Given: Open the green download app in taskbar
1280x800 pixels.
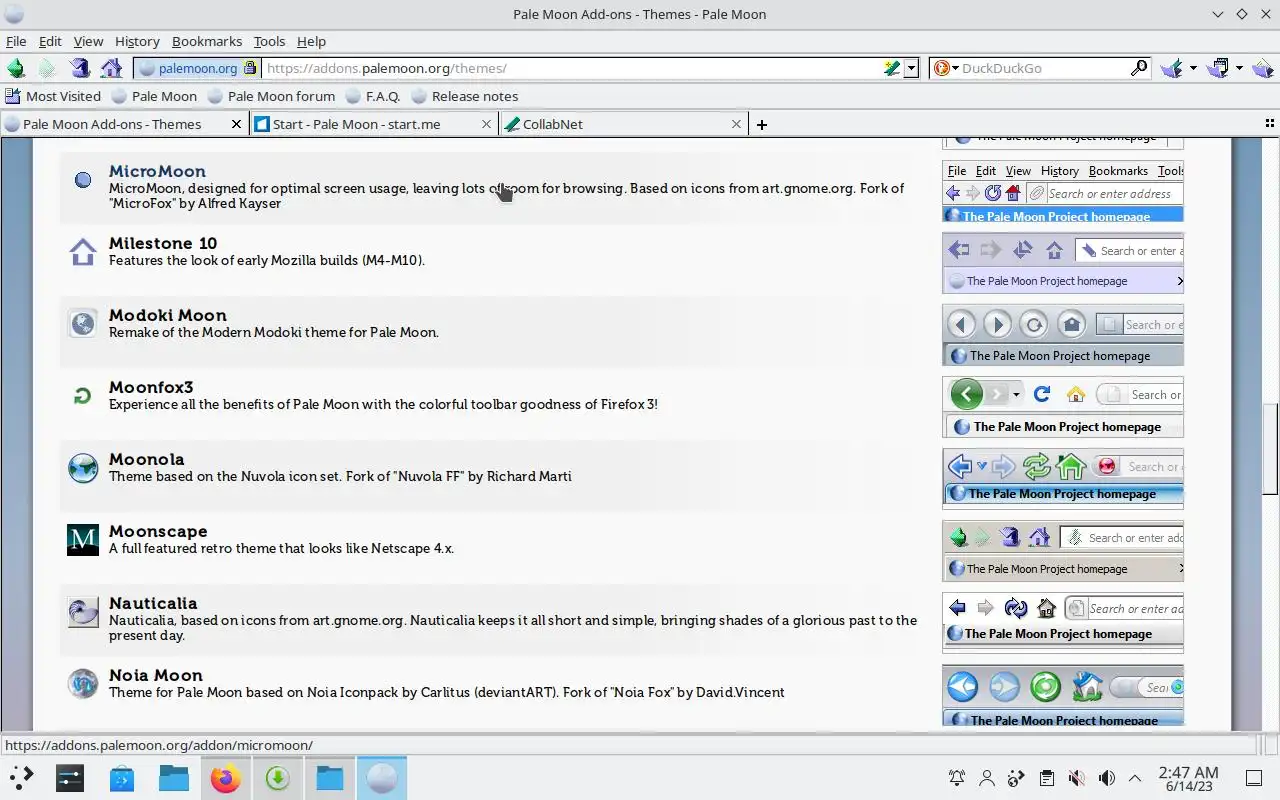Looking at the screenshot, I should click(277, 777).
